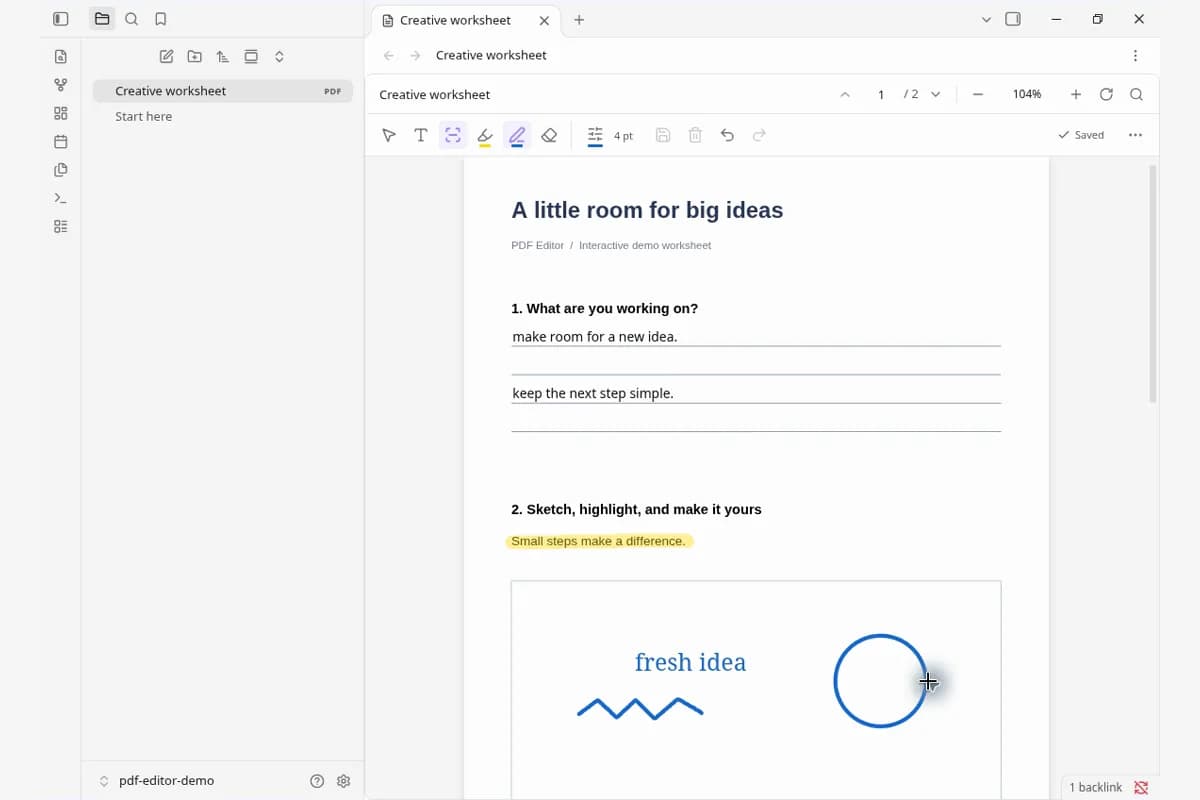
Task: Go to next PDF page
Action: tap(936, 94)
